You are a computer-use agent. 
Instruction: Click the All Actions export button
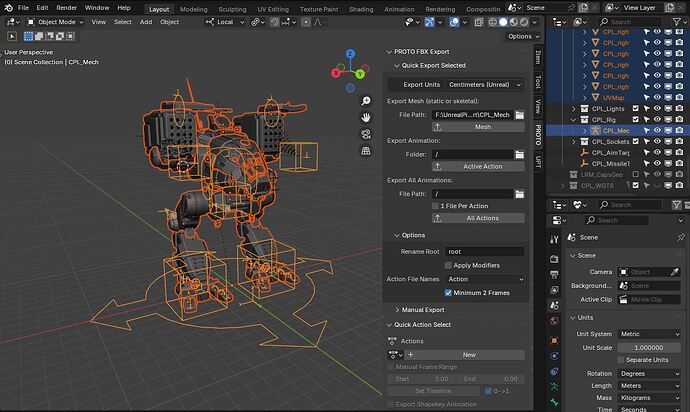pos(478,218)
